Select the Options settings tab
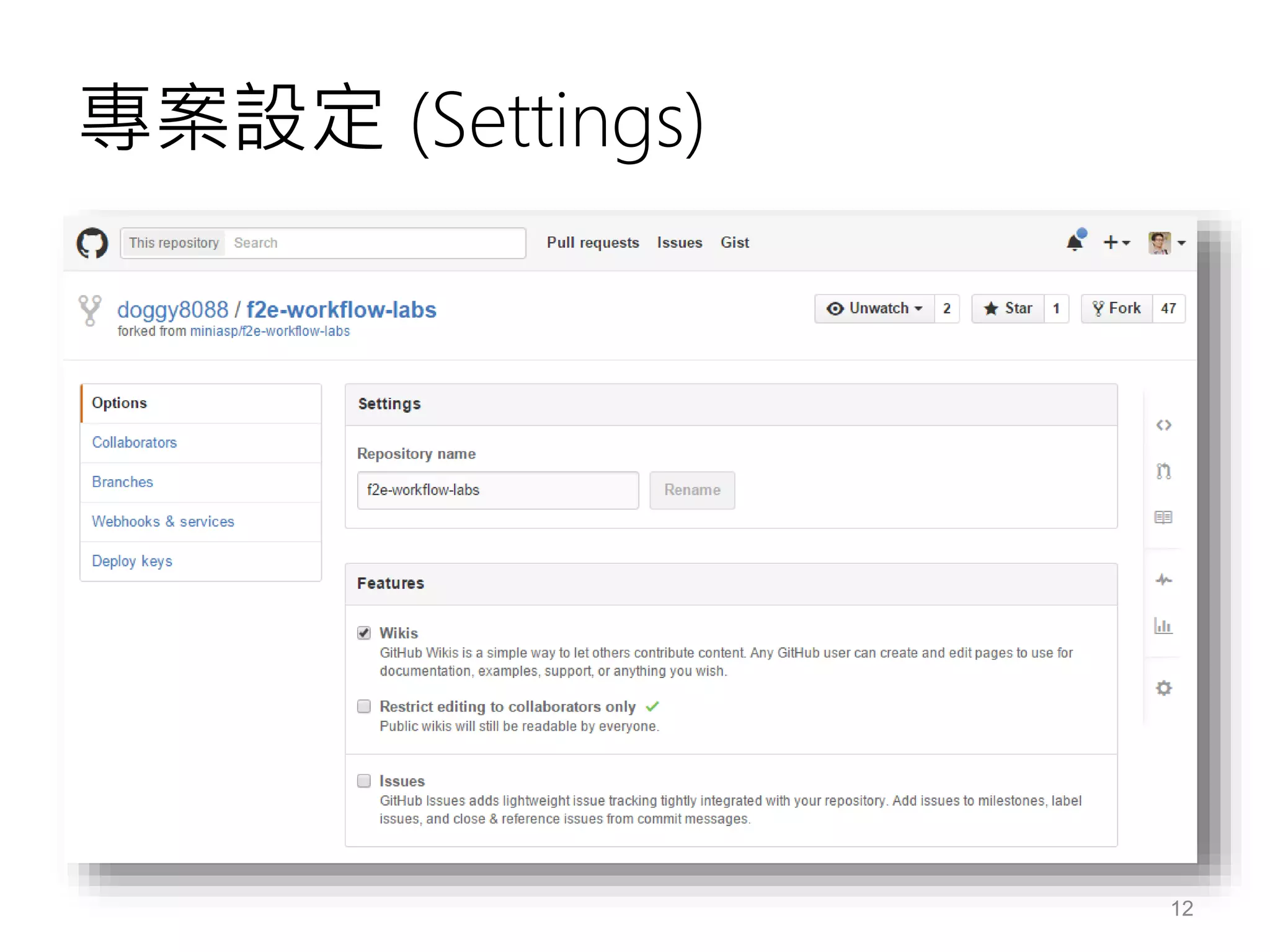 [x=201, y=403]
